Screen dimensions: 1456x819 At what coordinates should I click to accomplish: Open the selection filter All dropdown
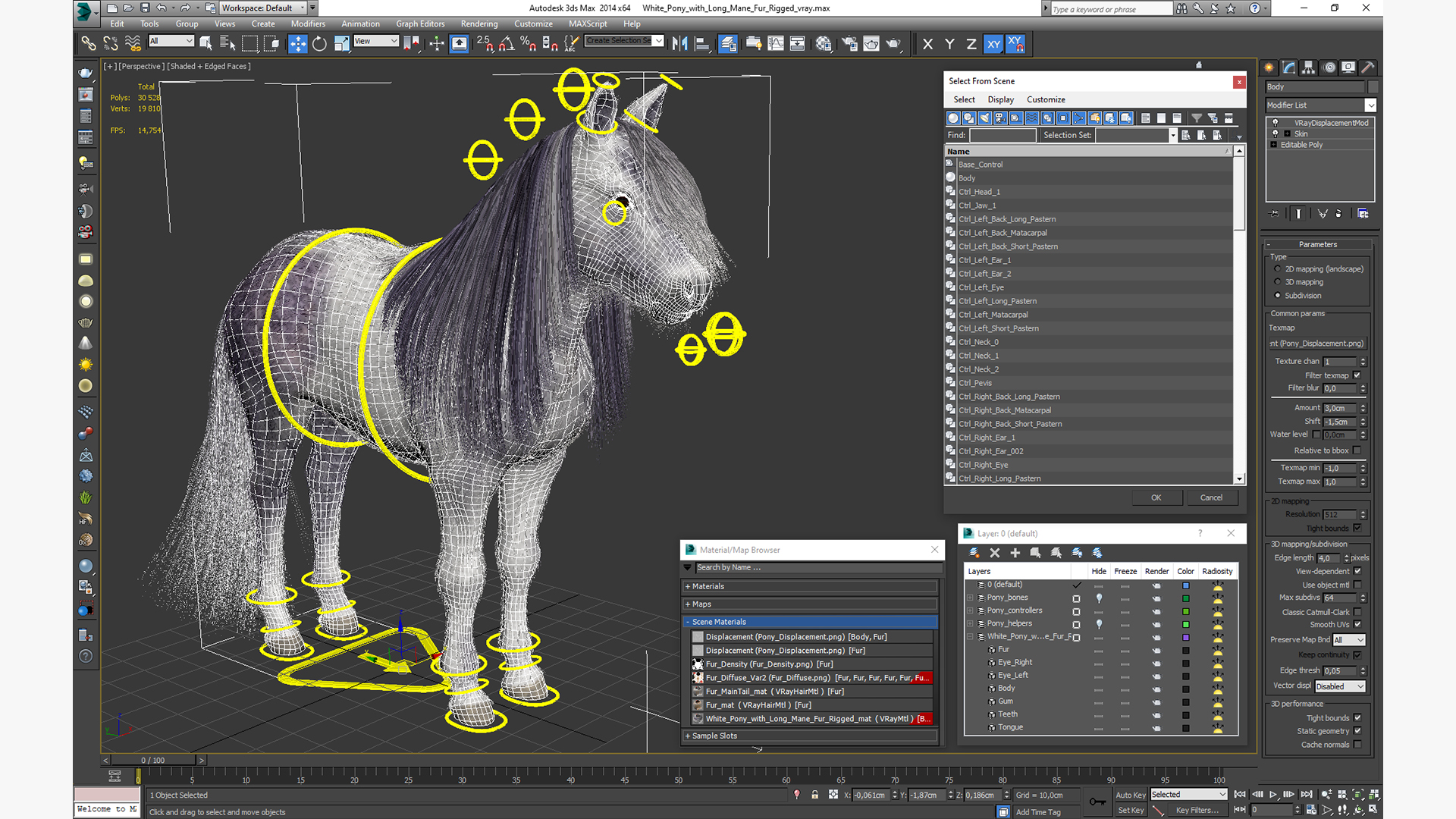(x=171, y=41)
